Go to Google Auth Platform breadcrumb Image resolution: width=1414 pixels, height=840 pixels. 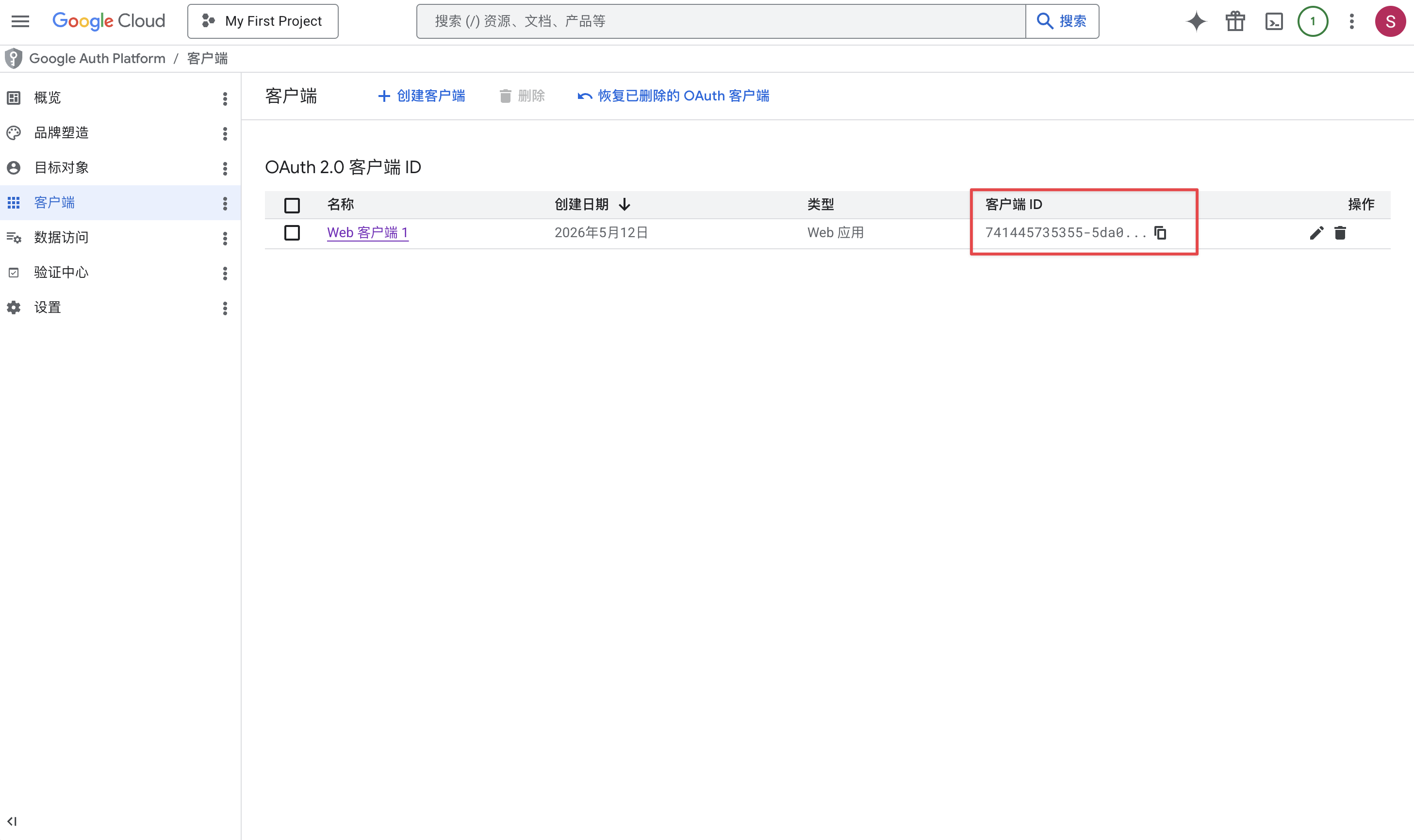(x=98, y=58)
